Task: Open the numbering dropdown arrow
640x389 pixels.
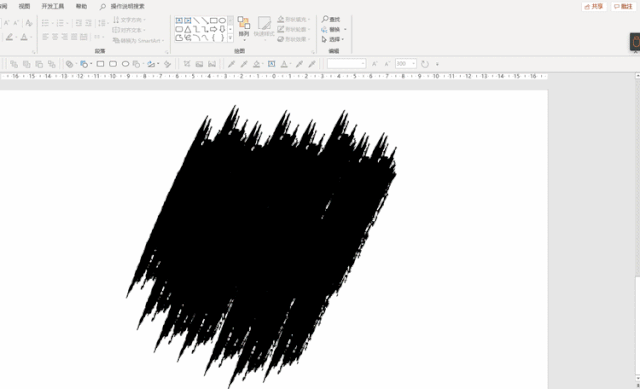Action: coord(68,23)
